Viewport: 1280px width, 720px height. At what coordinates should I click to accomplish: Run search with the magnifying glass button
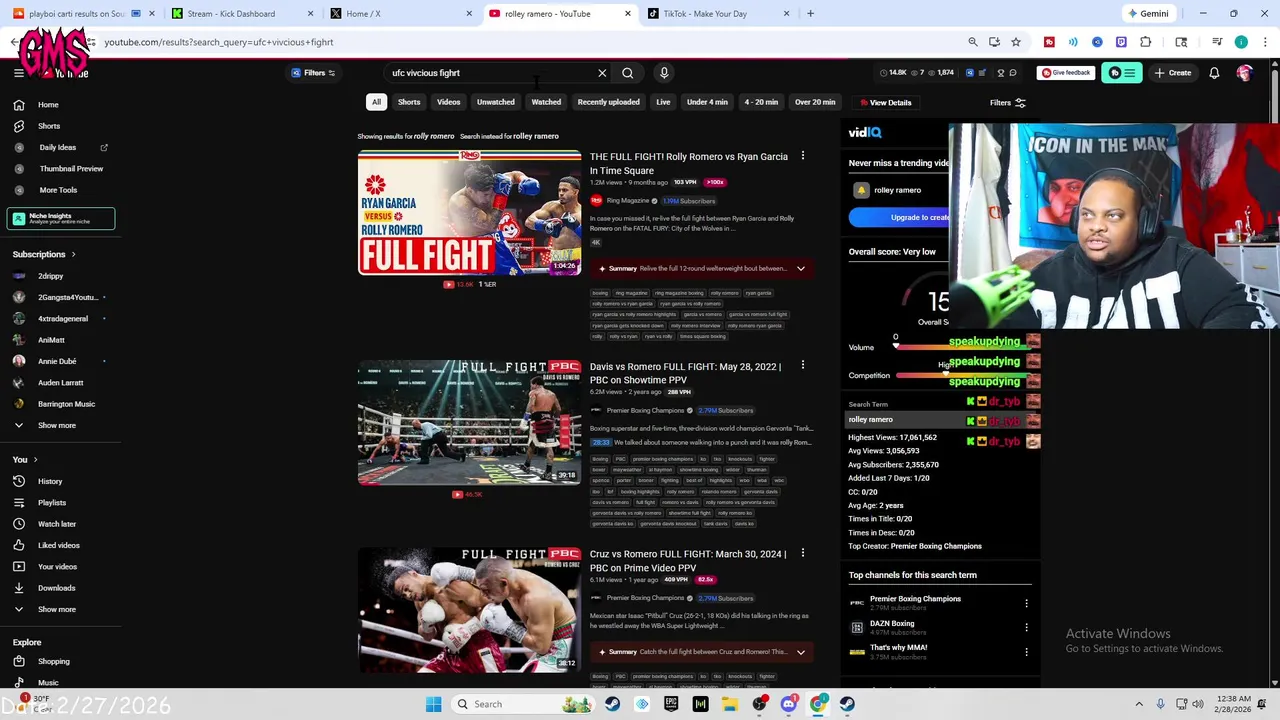click(628, 73)
